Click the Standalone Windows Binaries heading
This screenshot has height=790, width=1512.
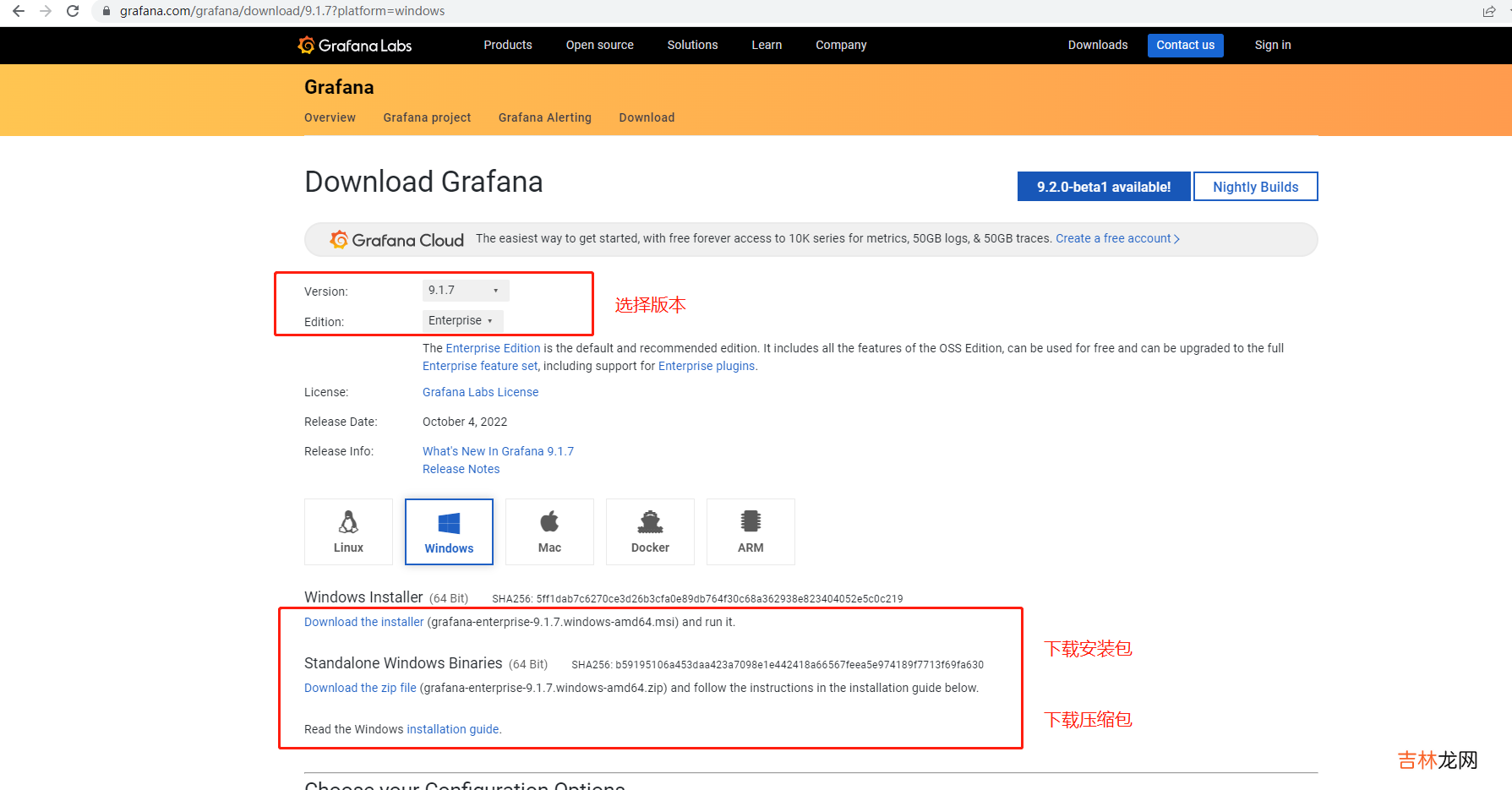(403, 663)
